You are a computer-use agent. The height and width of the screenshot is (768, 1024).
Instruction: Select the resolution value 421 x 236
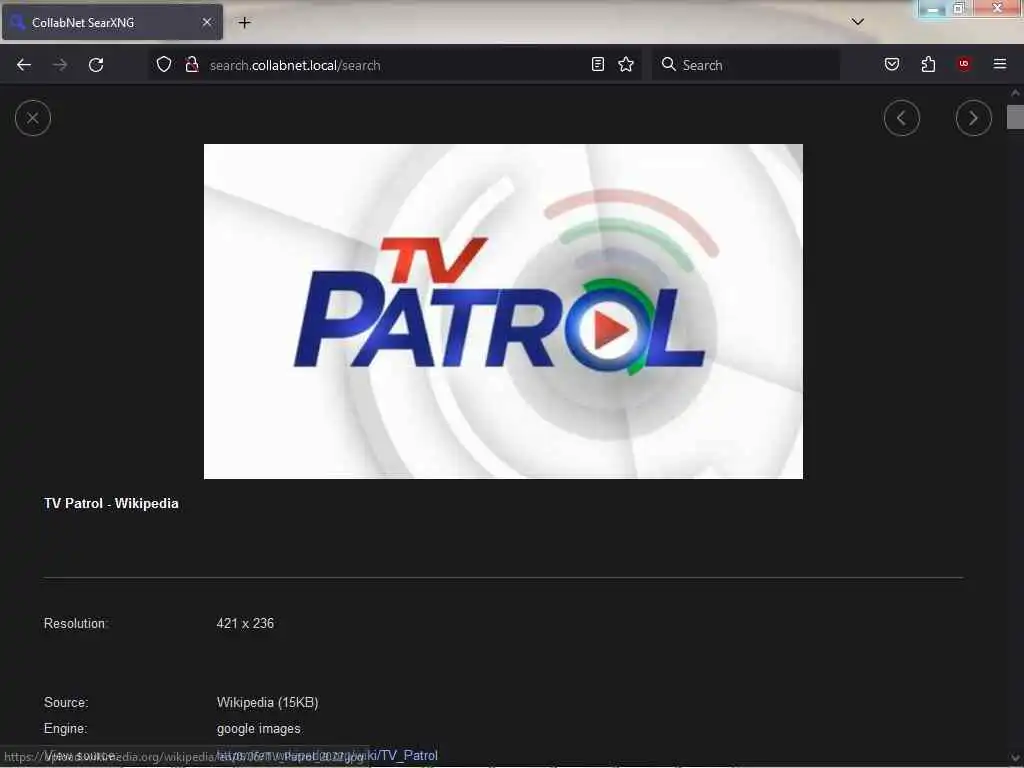click(245, 624)
